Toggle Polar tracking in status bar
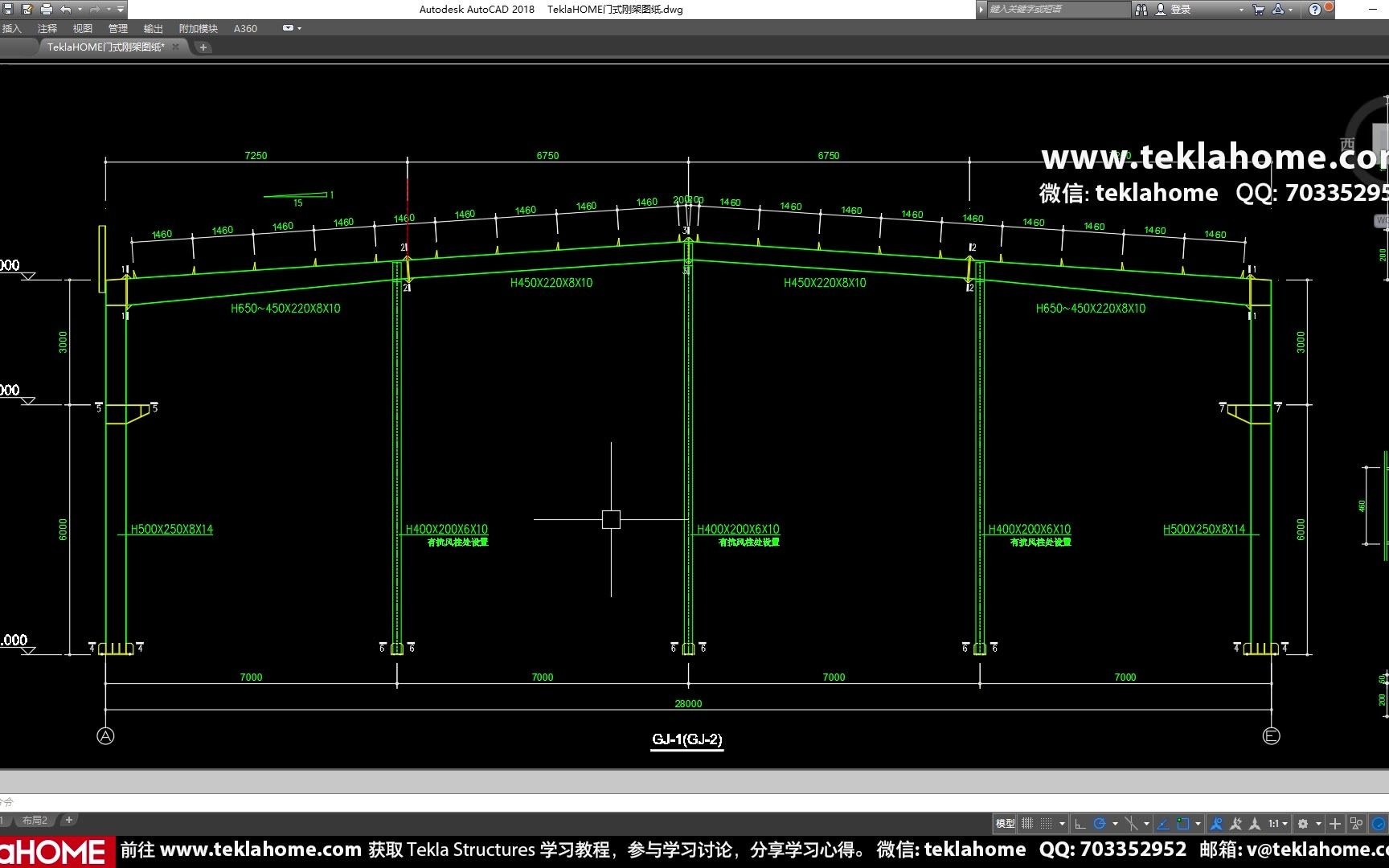The width and height of the screenshot is (1389, 868). tap(1100, 824)
